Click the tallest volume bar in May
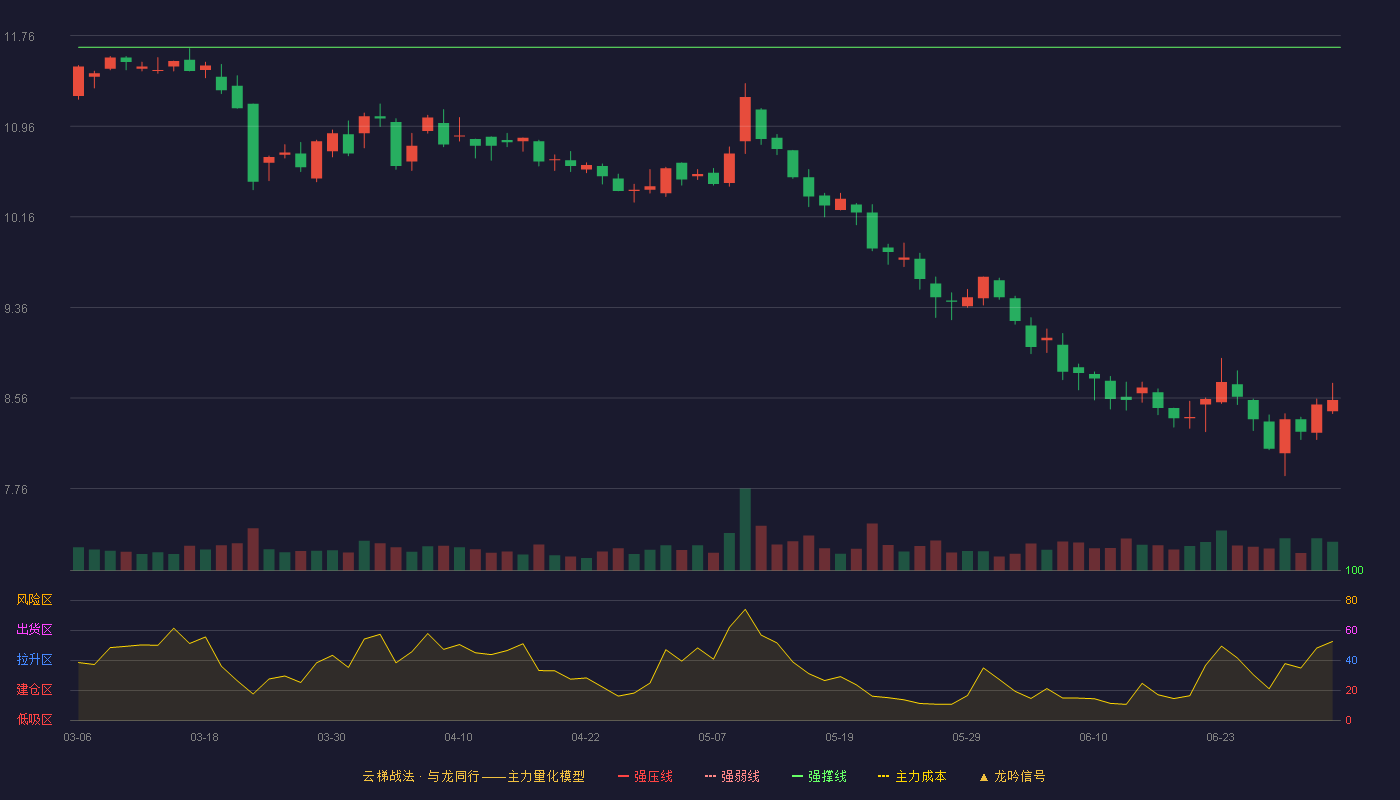Screen dimensions: 1400x800 (745, 530)
